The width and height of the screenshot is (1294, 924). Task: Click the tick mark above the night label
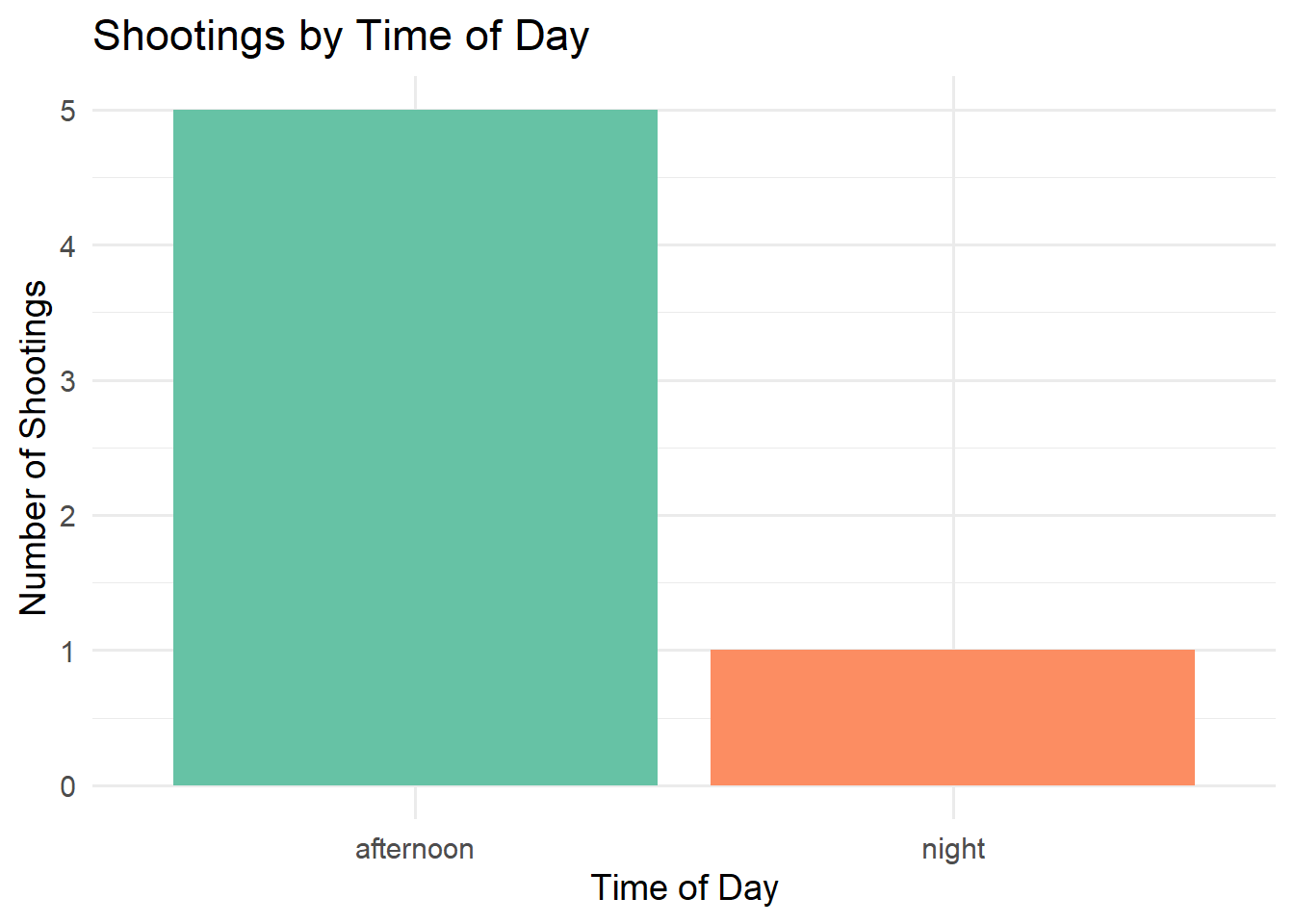(x=953, y=803)
